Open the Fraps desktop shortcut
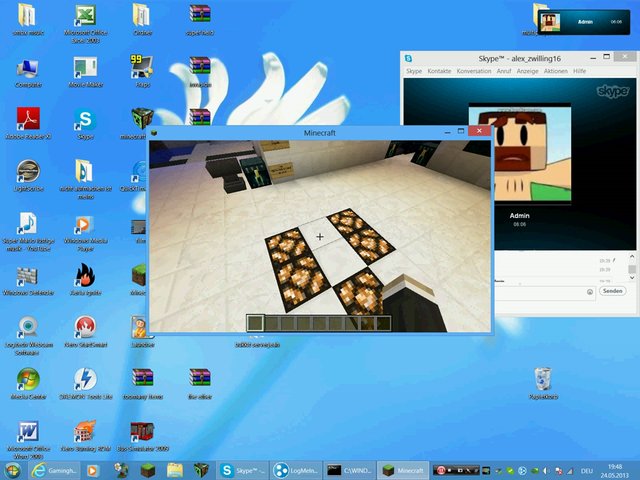The image size is (640, 480). [142, 70]
